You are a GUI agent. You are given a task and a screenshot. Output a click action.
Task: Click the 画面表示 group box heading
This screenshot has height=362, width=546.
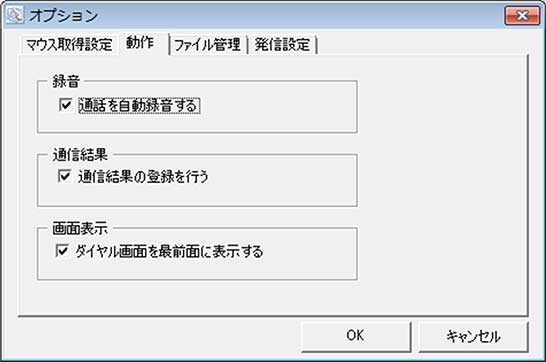click(x=80, y=229)
